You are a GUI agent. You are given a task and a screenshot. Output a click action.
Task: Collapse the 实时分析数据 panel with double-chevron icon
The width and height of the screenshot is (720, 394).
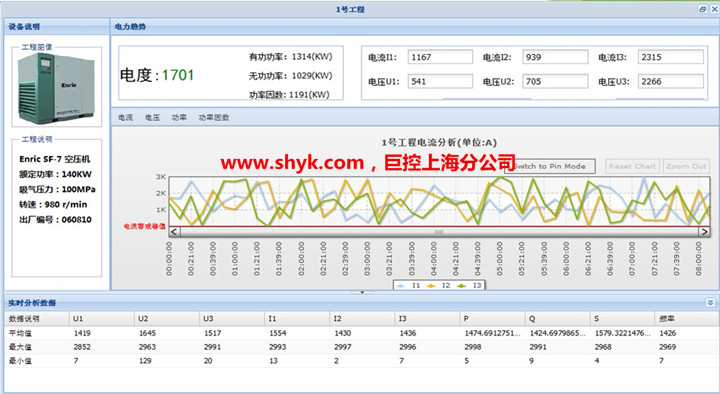[710, 302]
